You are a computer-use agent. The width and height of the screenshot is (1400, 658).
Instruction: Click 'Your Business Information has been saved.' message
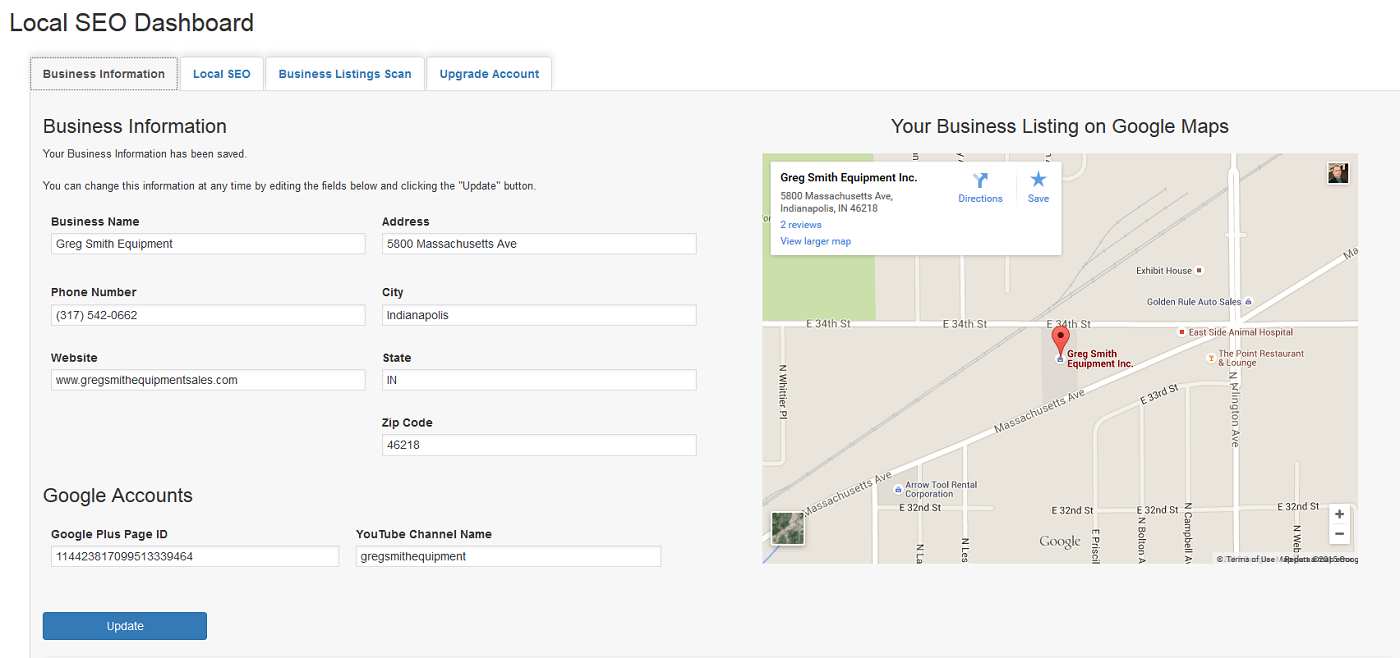[x=145, y=154]
